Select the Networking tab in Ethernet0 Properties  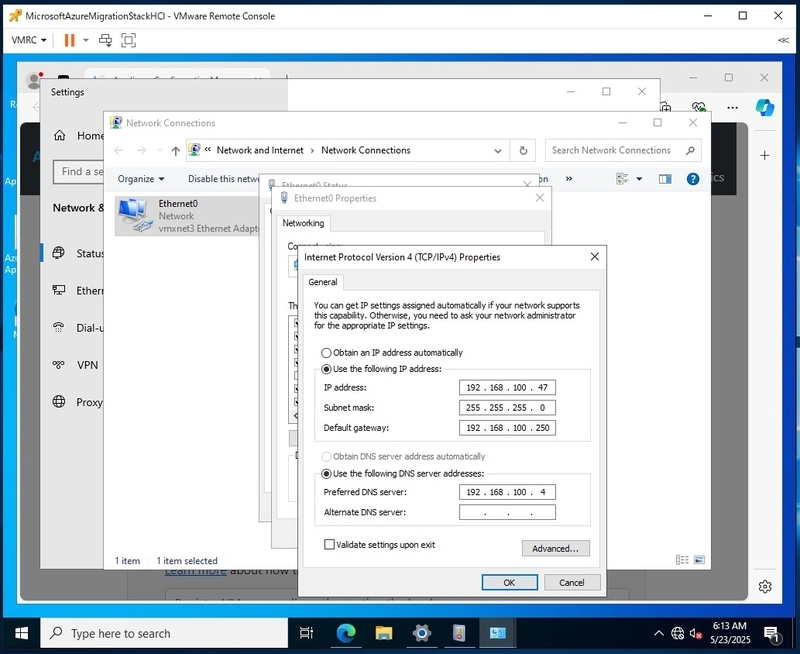click(303, 223)
